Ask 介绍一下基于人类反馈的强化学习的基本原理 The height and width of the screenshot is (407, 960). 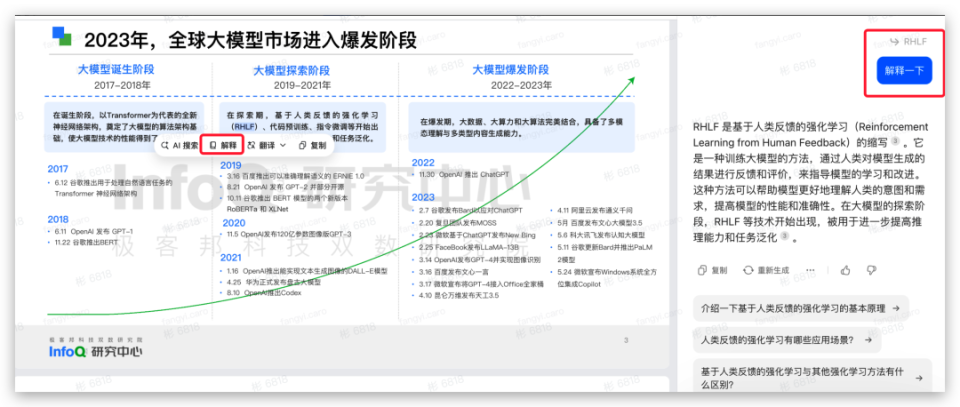(801, 308)
